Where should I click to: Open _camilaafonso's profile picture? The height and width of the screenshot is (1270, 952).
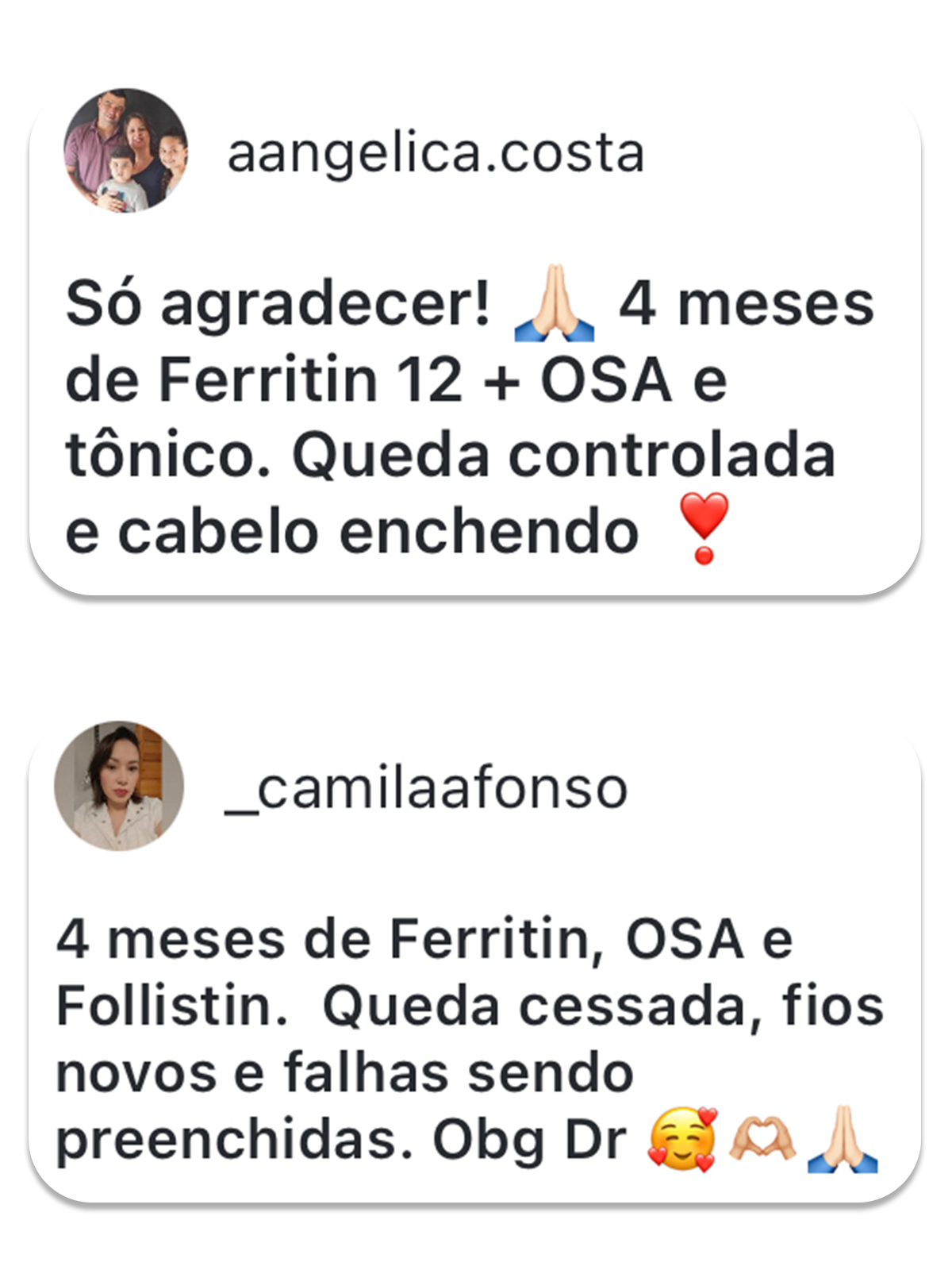pos(119,786)
